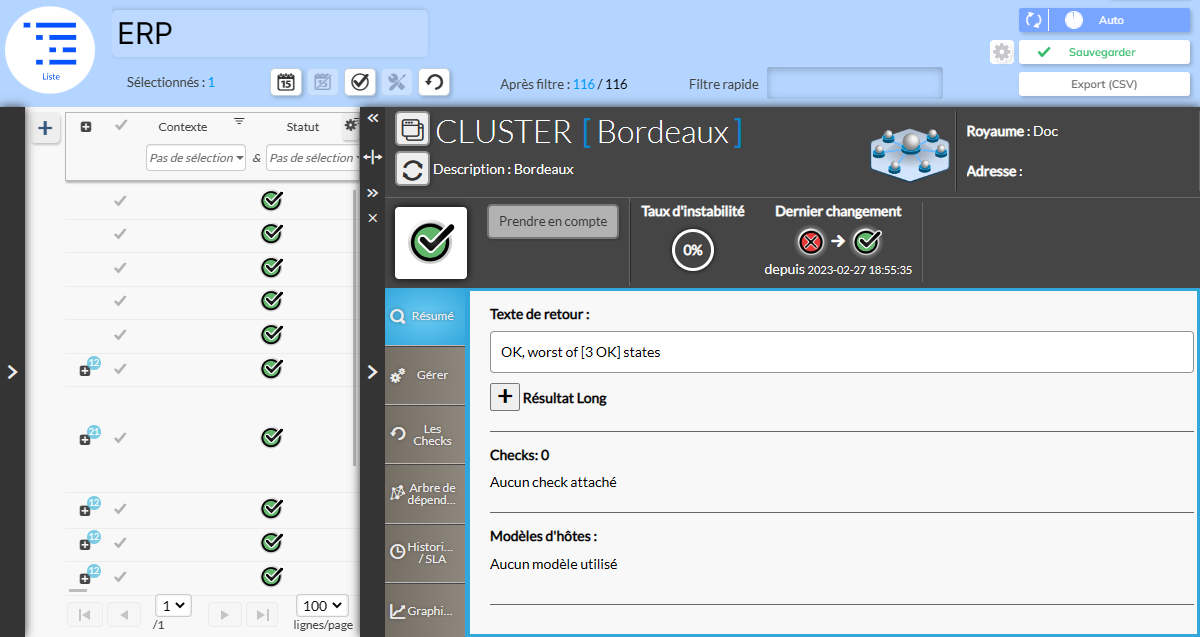Click the blue plus button above the list
1200x637 pixels.
(45, 128)
